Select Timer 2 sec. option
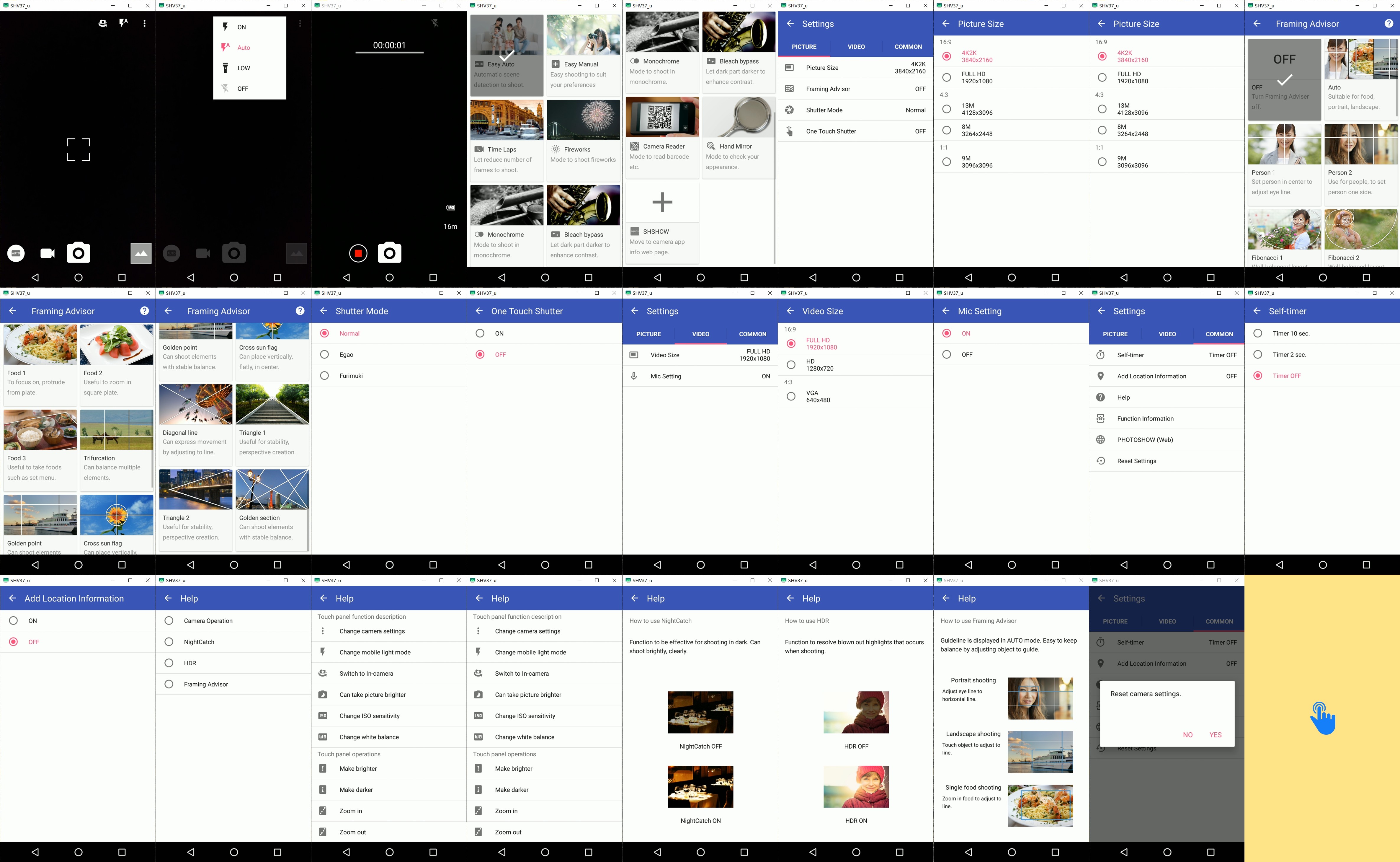This screenshot has width=1400, height=862. point(1322,355)
